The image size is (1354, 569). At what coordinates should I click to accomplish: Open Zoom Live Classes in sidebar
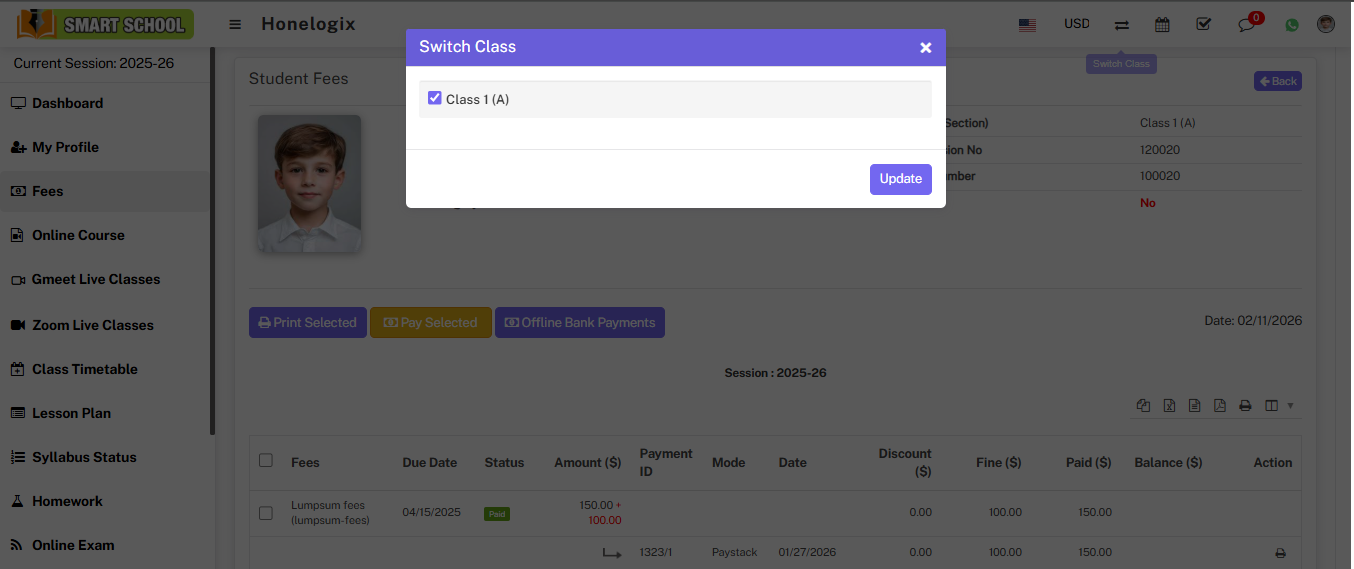pos(93,325)
